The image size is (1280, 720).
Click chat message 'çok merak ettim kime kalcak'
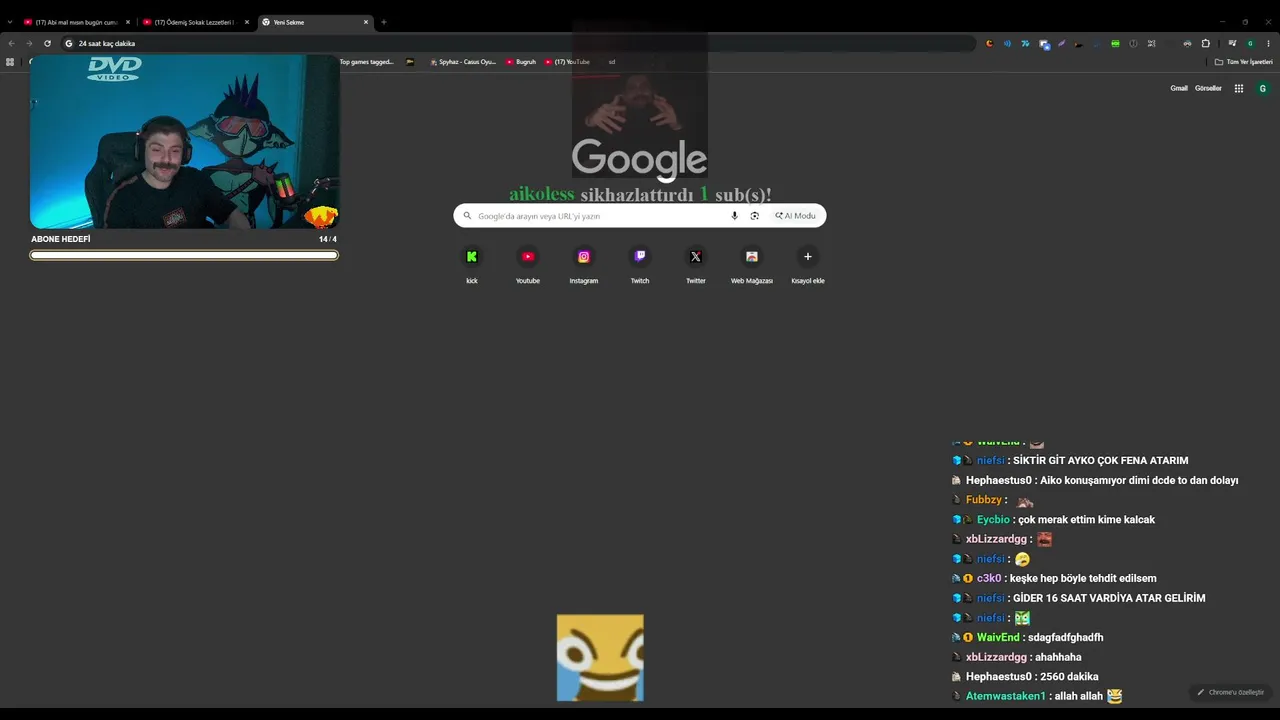click(x=1086, y=520)
